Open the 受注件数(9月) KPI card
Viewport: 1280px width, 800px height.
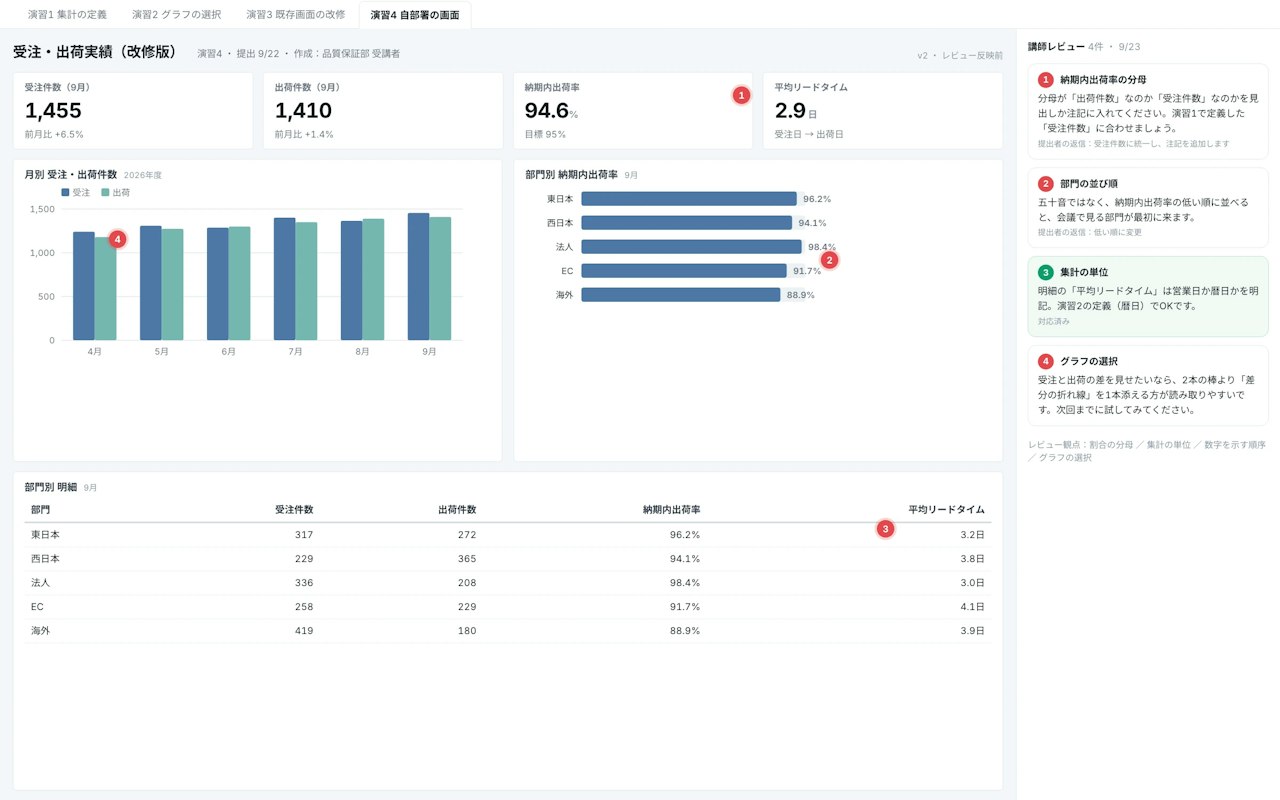[x=133, y=111]
